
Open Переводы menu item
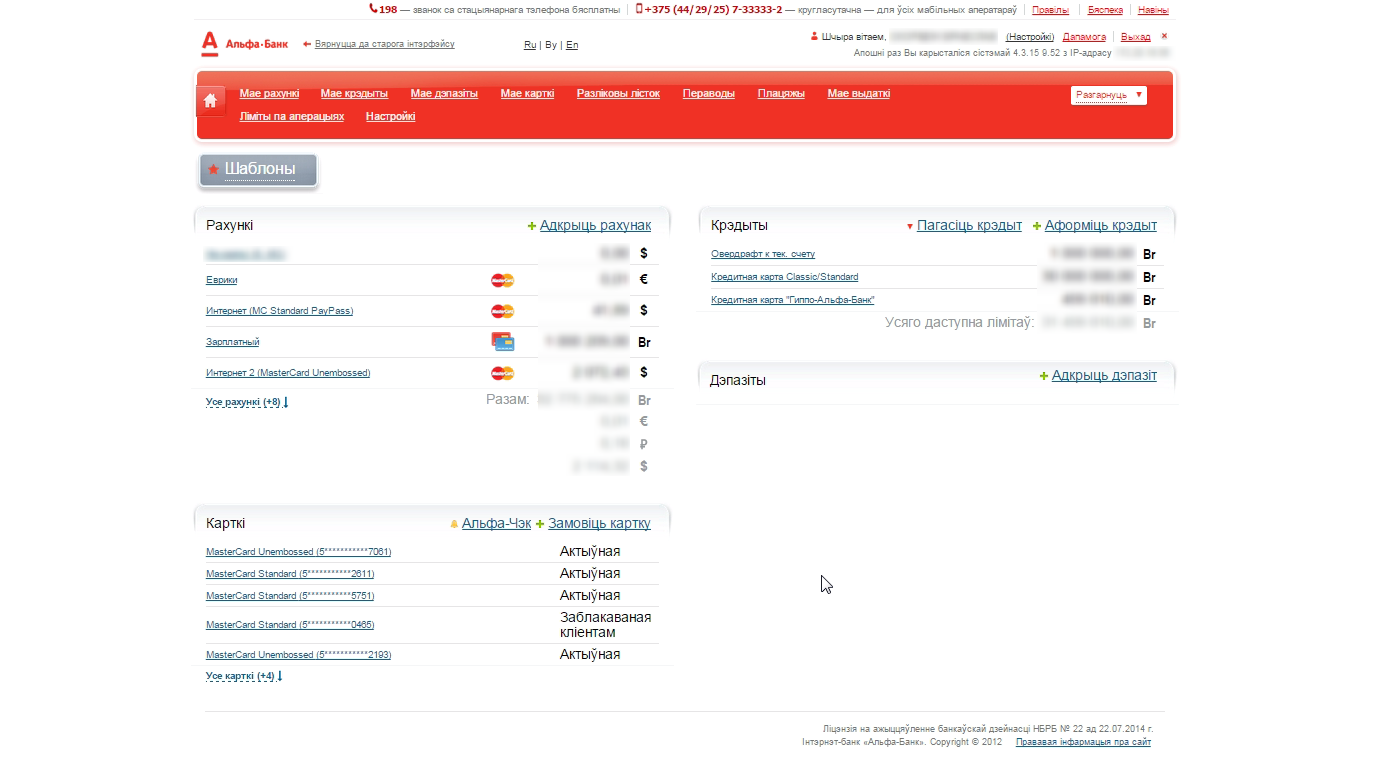pyautogui.click(x=709, y=93)
